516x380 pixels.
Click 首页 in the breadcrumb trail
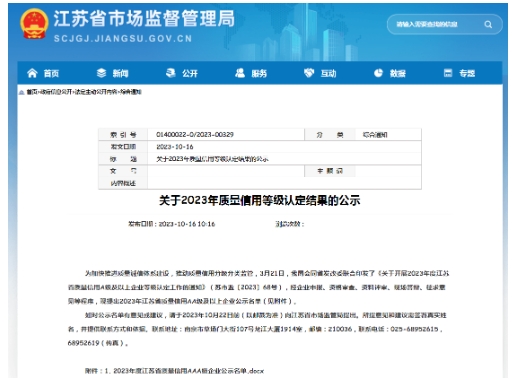click(x=32, y=92)
